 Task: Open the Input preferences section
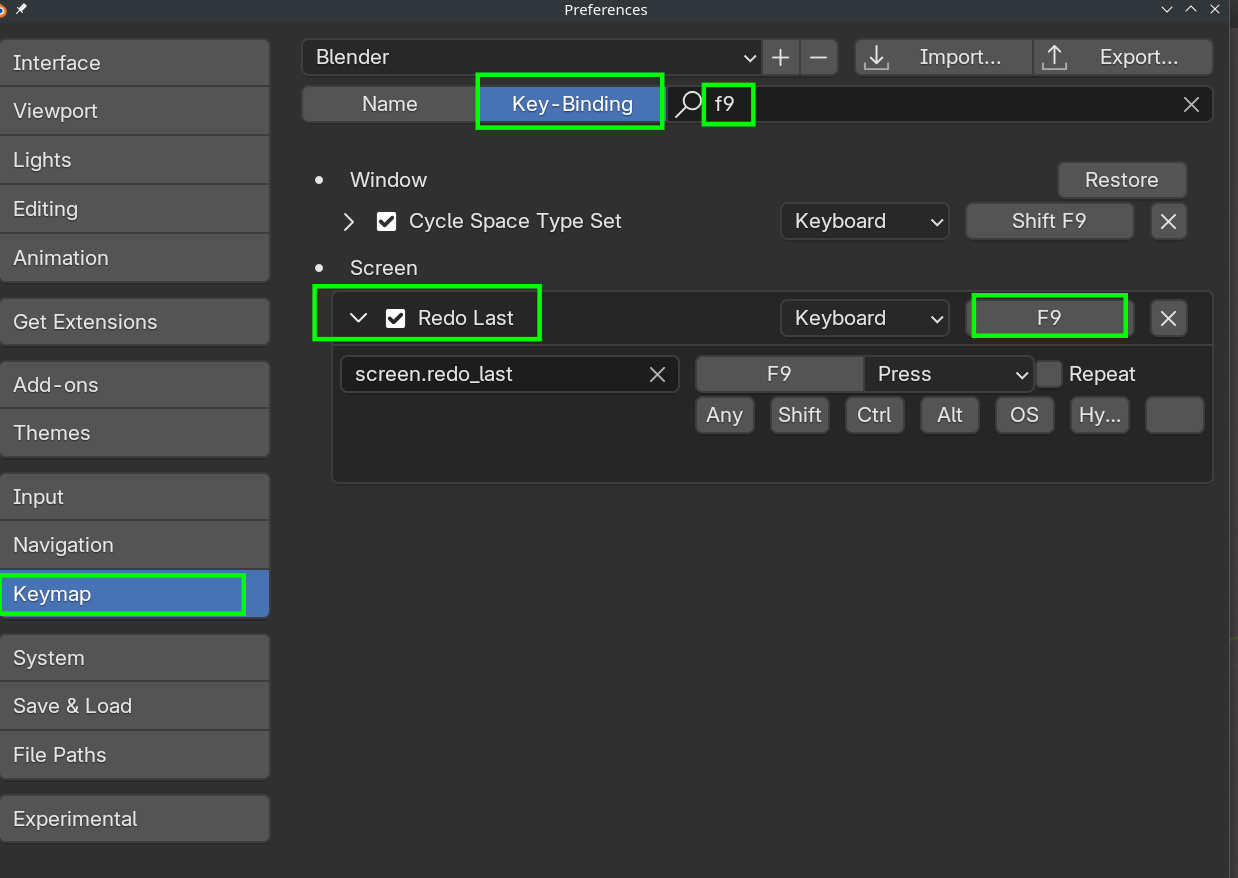point(134,497)
